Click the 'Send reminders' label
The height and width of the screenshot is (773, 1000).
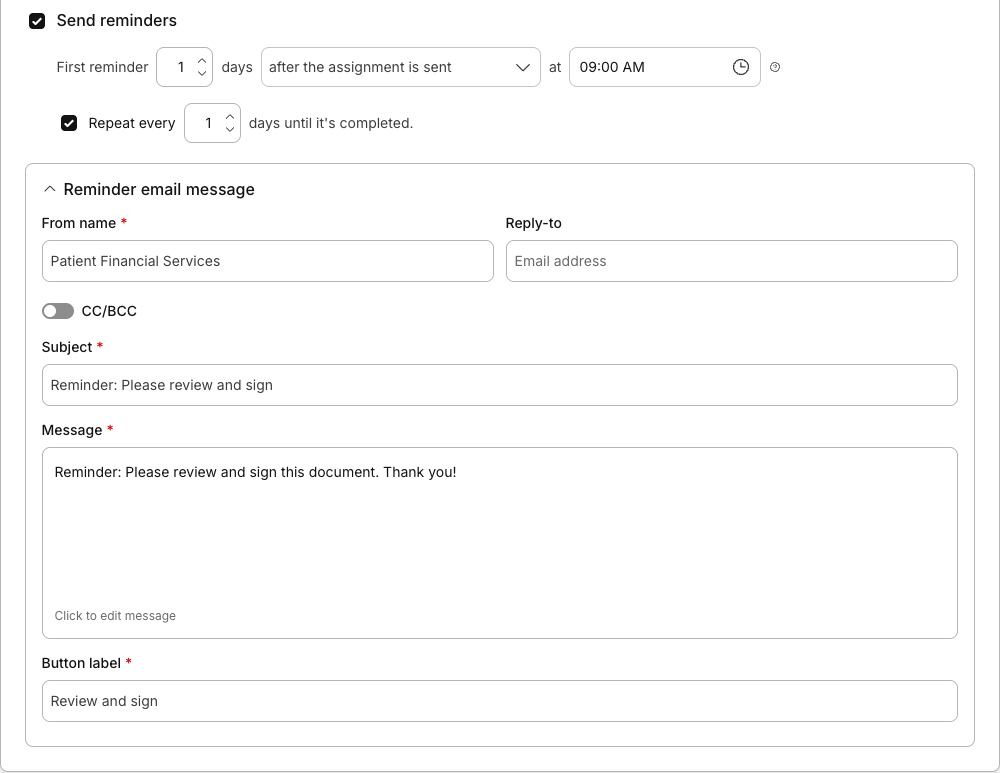pos(117,20)
